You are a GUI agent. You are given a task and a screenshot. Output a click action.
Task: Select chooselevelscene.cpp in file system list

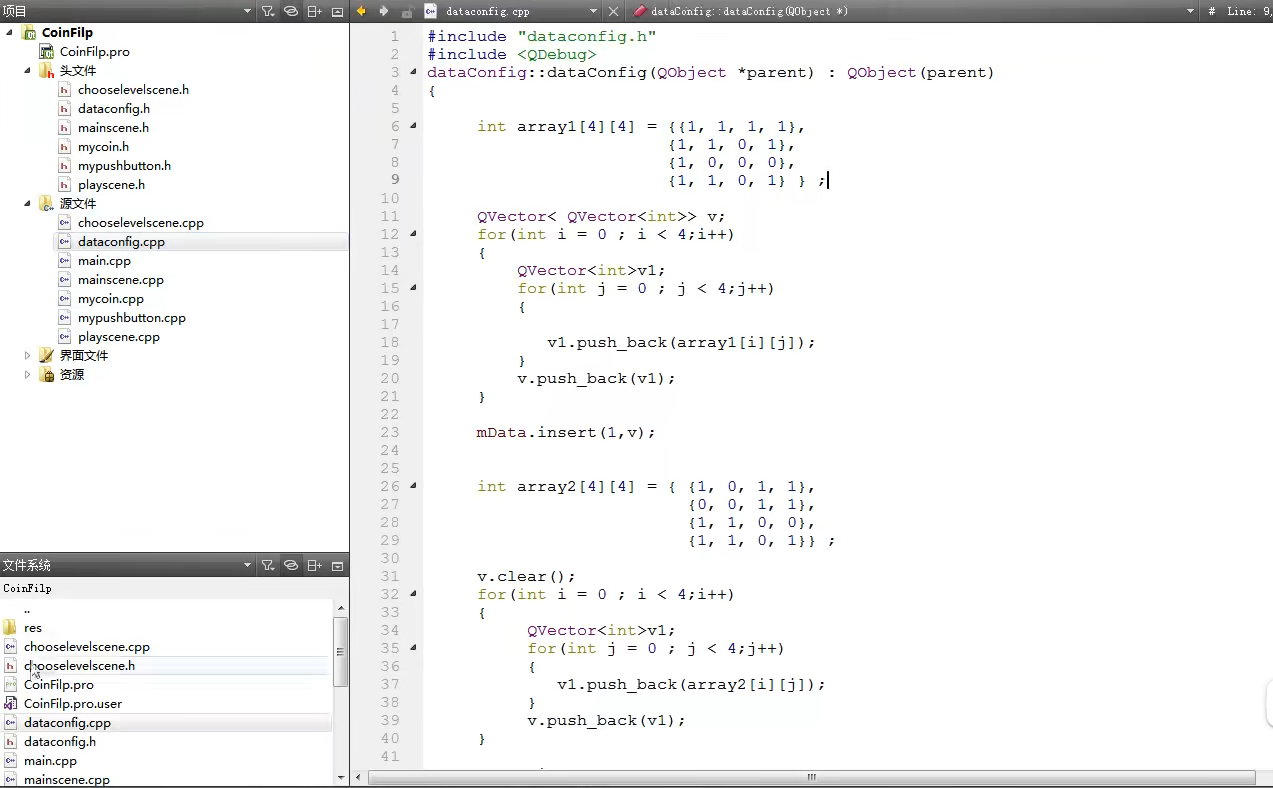(87, 647)
